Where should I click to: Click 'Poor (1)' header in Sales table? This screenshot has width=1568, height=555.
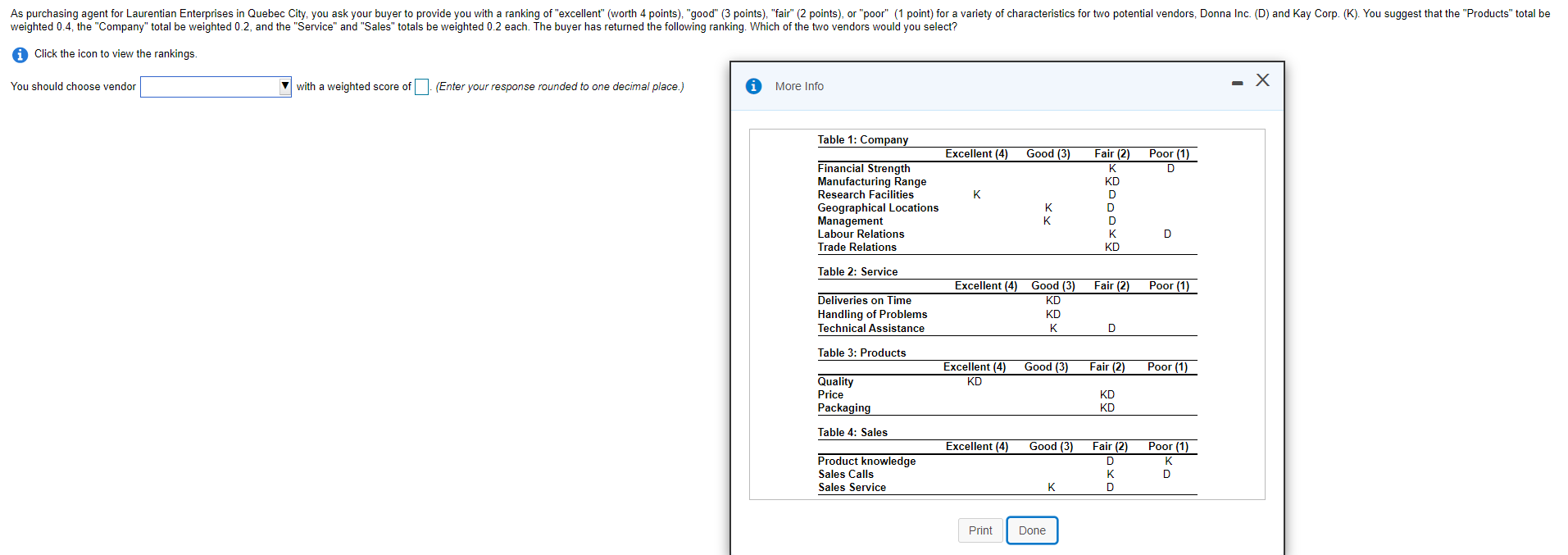(1168, 447)
